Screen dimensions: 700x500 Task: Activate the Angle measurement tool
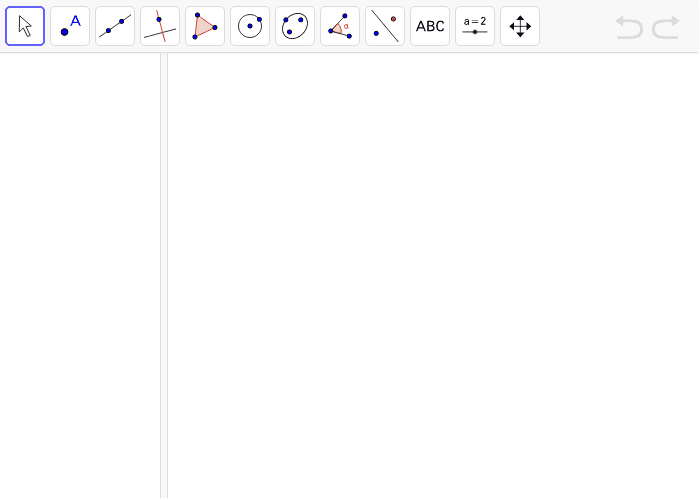[x=340, y=26]
